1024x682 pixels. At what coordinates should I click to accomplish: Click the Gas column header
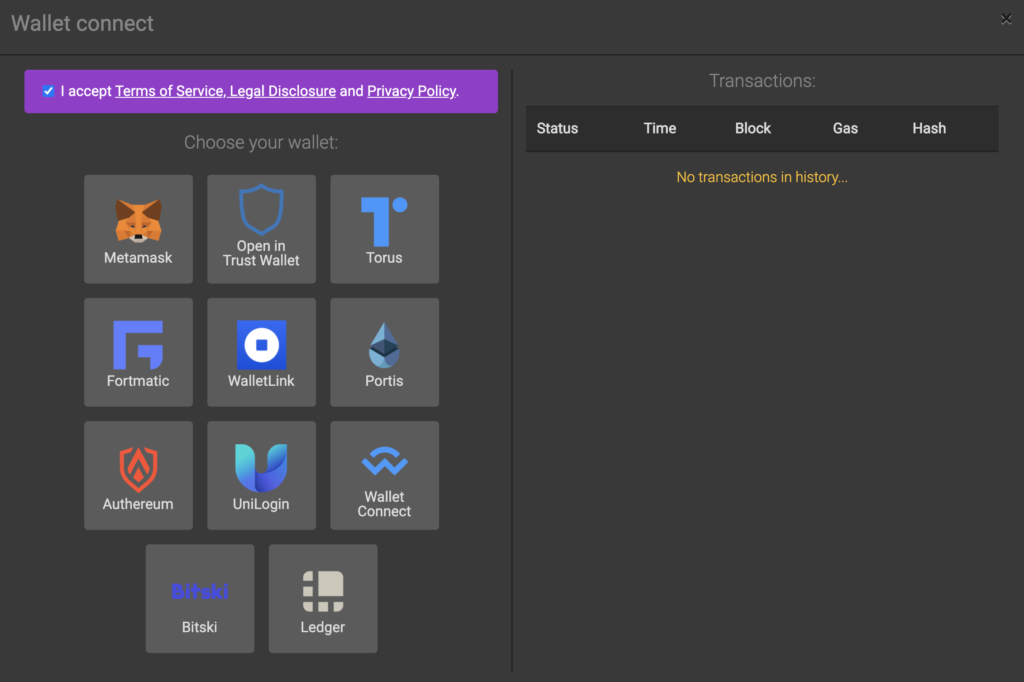click(845, 128)
